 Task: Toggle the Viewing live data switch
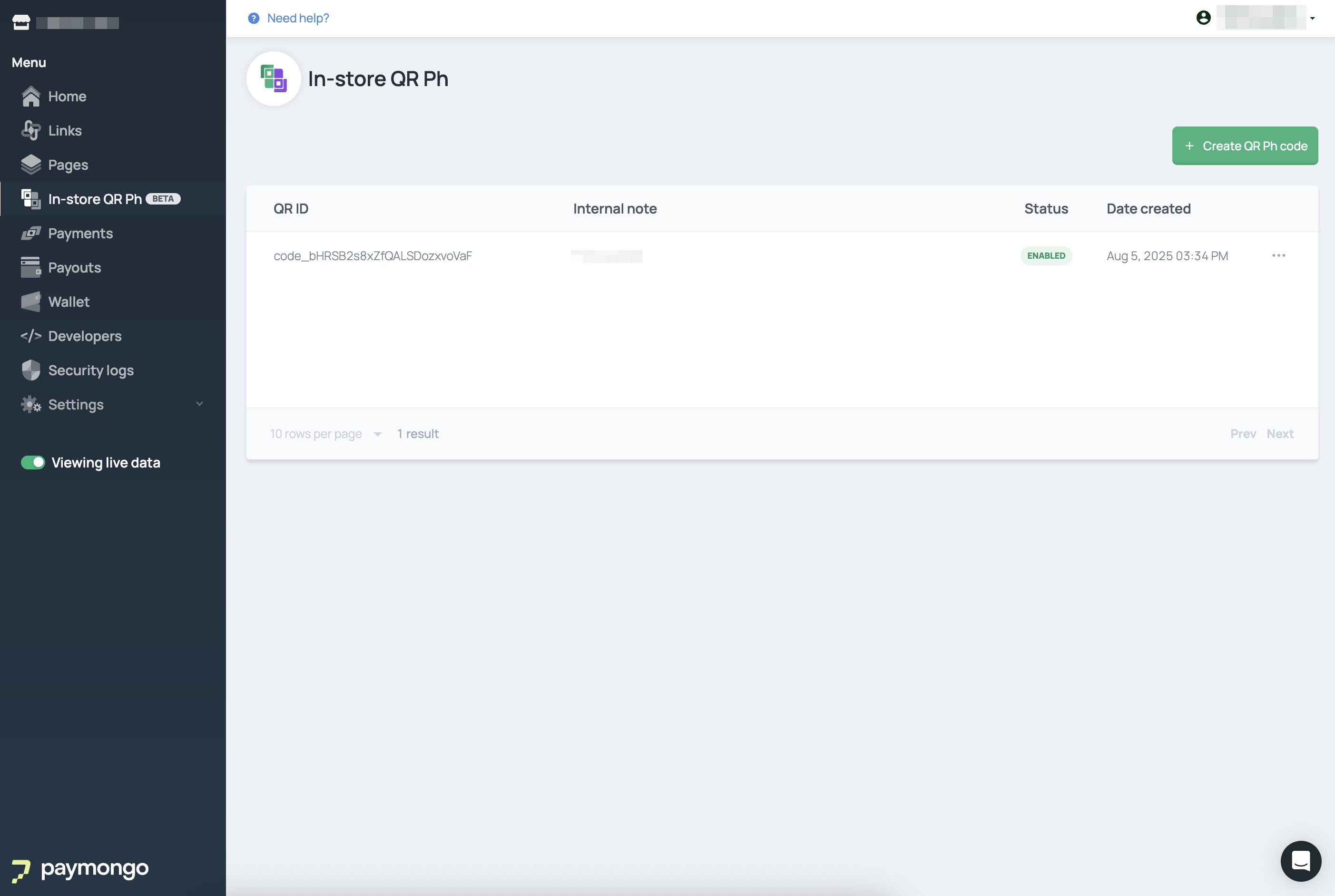[x=33, y=463]
